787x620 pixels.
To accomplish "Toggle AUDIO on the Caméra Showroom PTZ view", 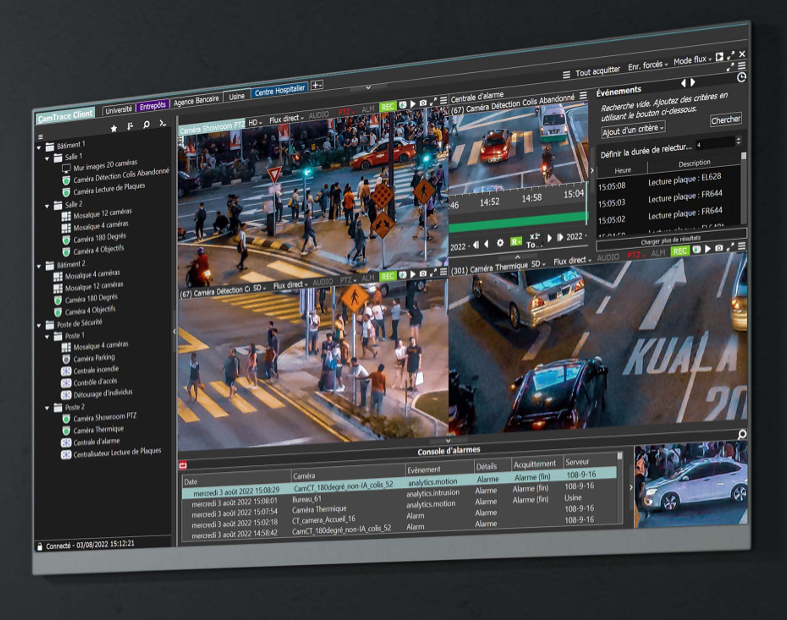I will [319, 115].
